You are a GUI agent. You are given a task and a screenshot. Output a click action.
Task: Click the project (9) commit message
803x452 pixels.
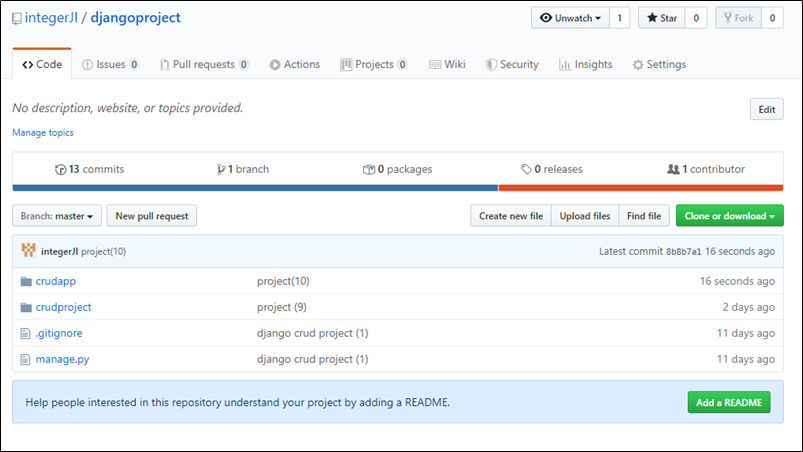[x=282, y=307]
